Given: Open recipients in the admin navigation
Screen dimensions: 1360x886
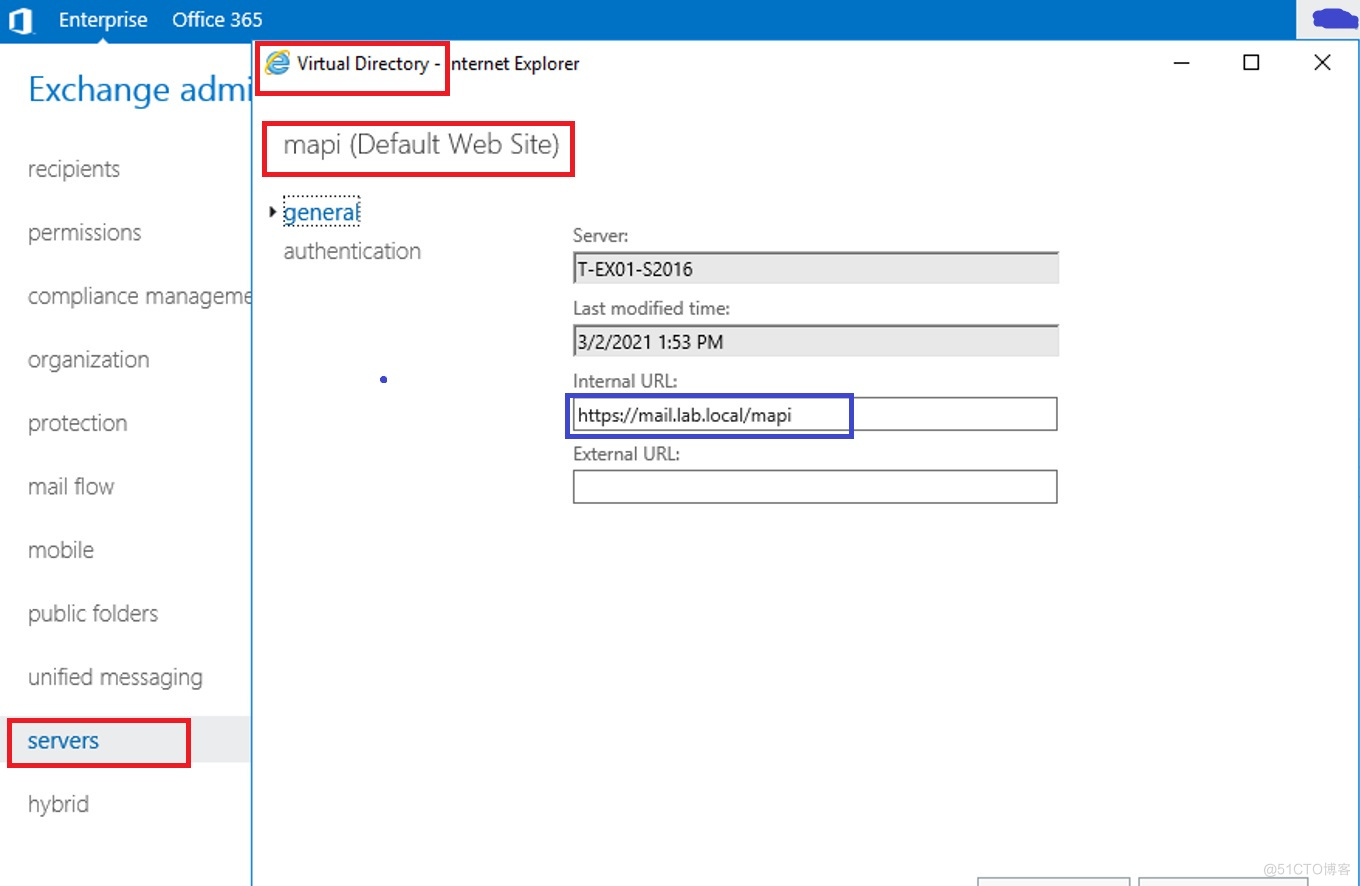Looking at the screenshot, I should pyautogui.click(x=74, y=169).
